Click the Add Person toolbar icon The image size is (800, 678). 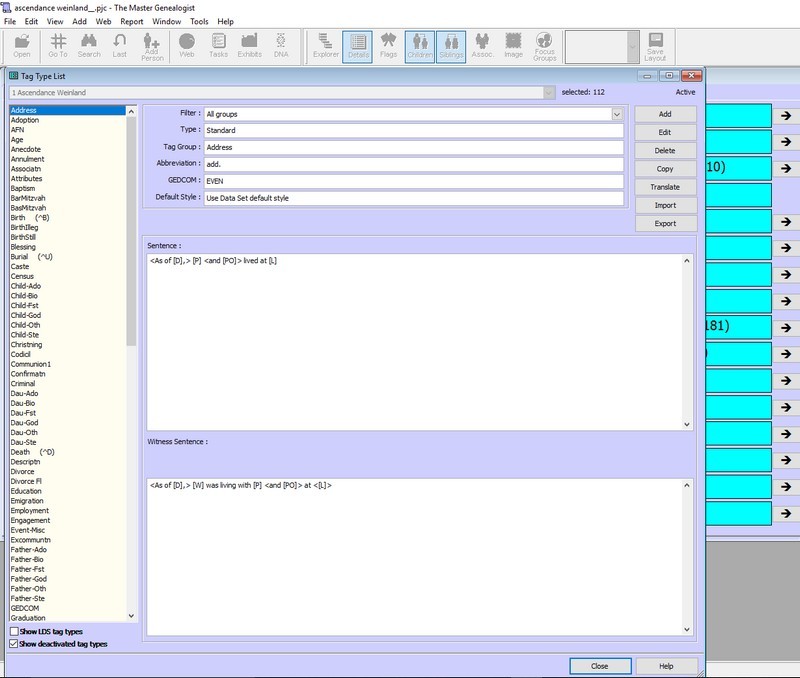(152, 46)
